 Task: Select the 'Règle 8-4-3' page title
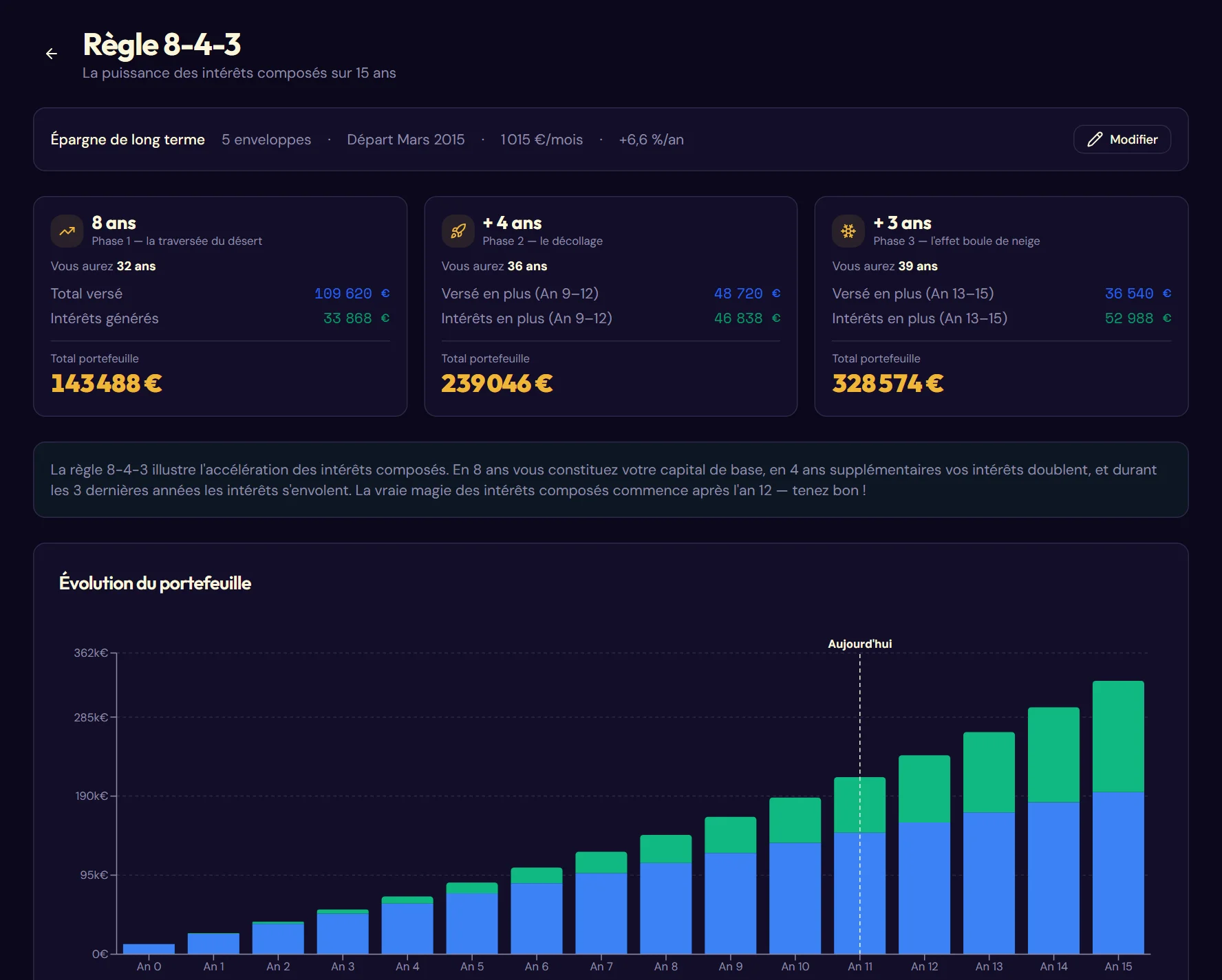162,45
